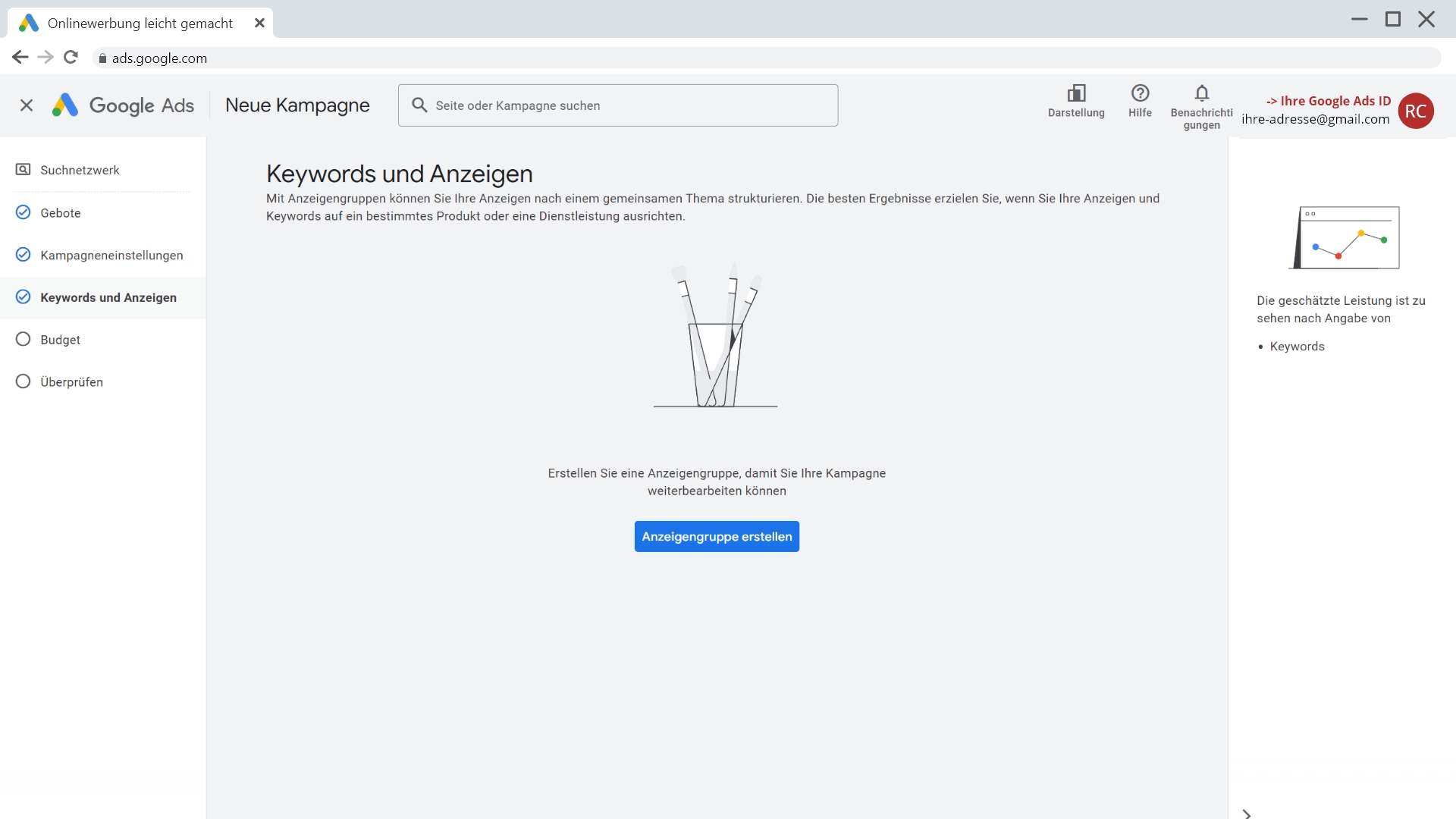Click the padlock icon in the address bar
Screen dimensions: 1456x819
coord(102,58)
